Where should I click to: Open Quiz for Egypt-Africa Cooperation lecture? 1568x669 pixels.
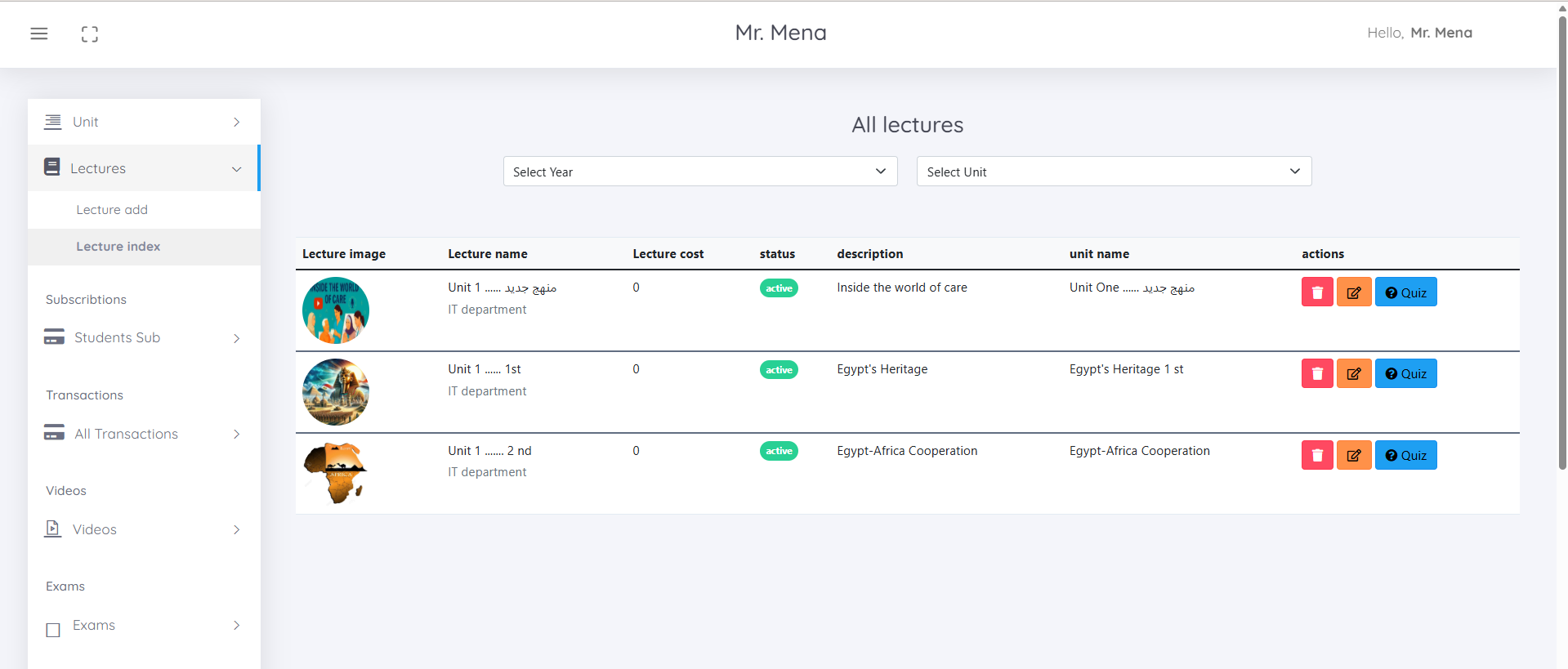[x=1405, y=455]
